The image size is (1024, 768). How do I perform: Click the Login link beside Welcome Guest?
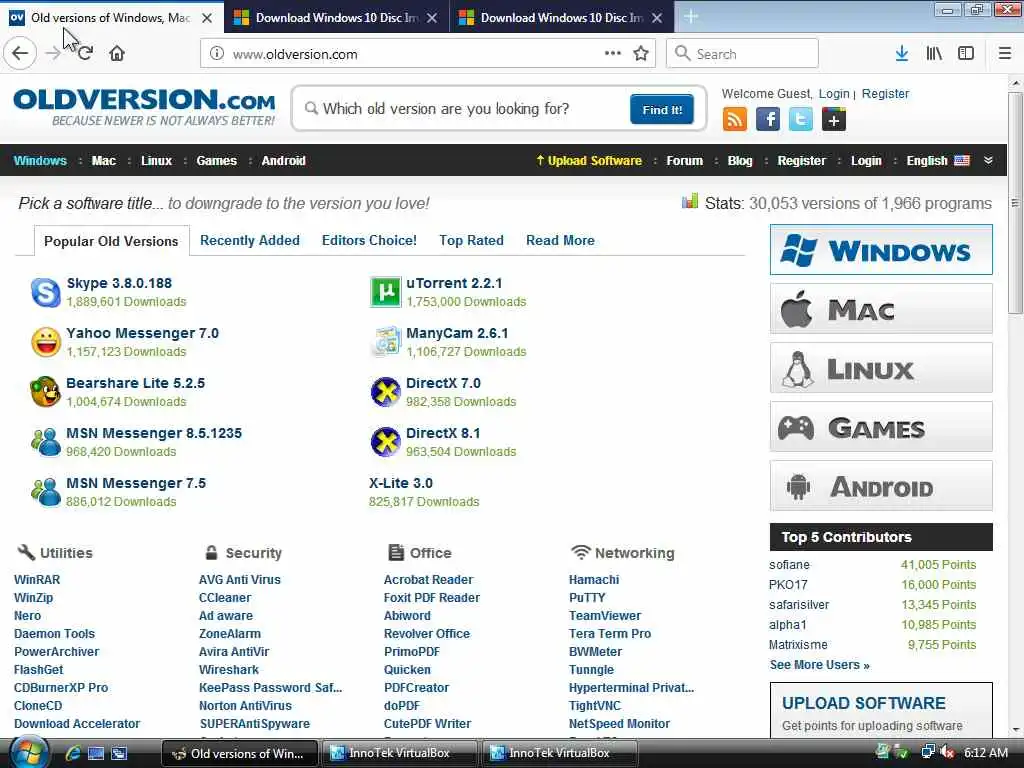click(x=834, y=93)
